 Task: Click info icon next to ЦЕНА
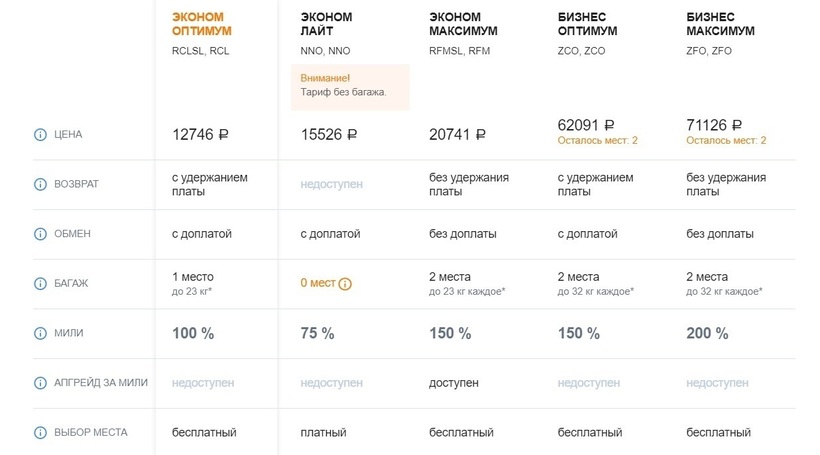click(x=40, y=134)
